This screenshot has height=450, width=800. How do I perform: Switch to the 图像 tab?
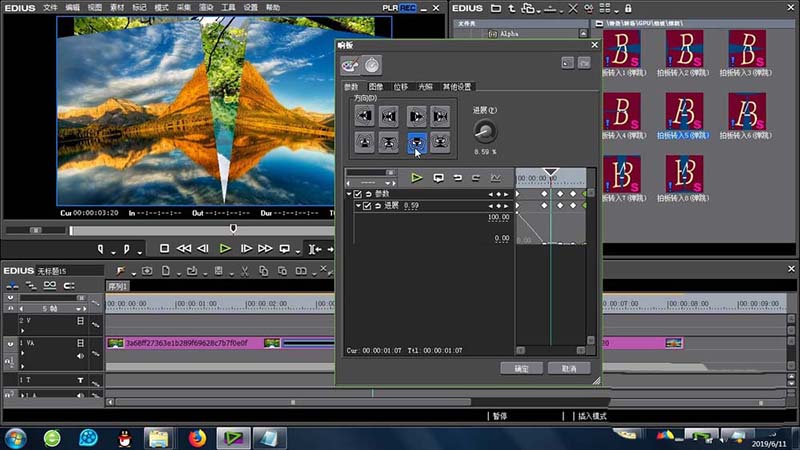click(376, 87)
